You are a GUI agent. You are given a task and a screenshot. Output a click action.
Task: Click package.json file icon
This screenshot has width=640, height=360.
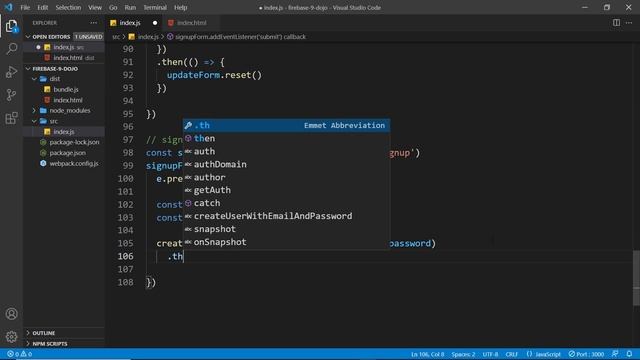coord(43,153)
